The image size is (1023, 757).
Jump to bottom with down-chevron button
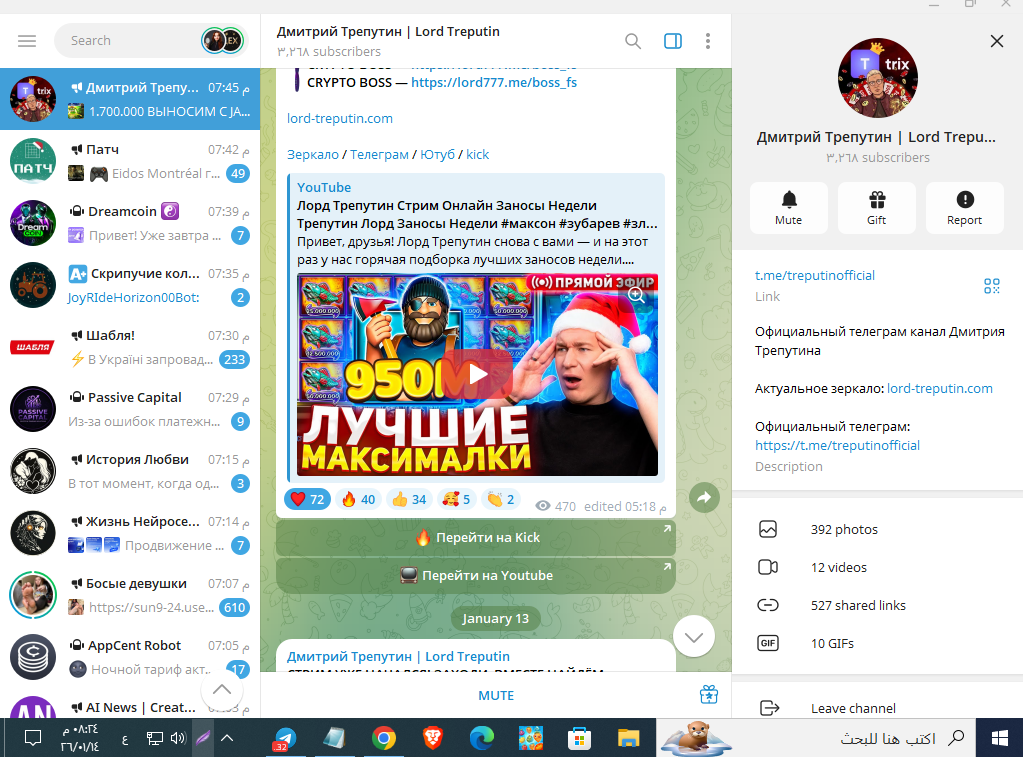tap(694, 636)
